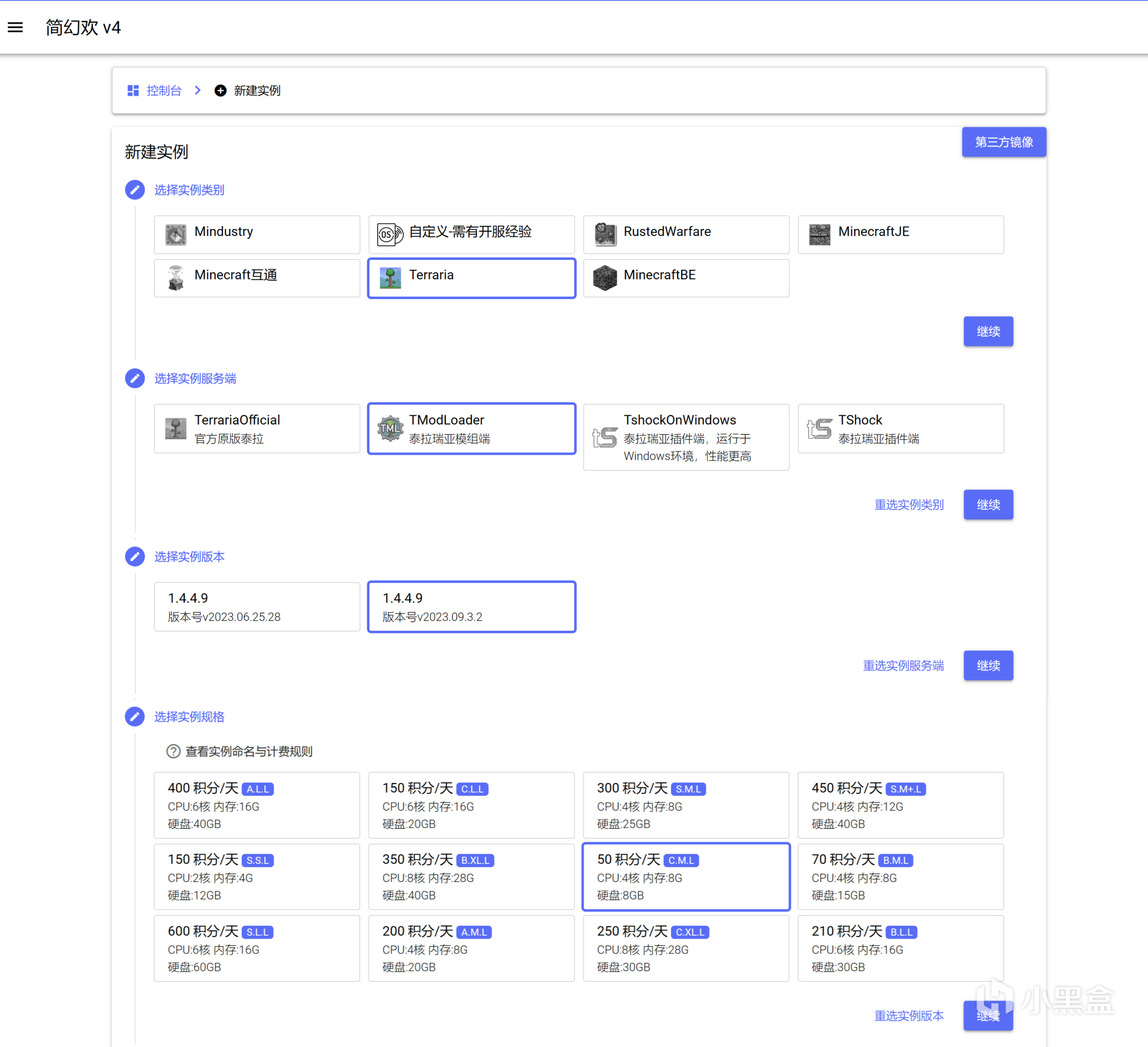Viewport: 1148px width, 1047px height.
Task: Select the Terraria tree icon
Action: (390, 278)
